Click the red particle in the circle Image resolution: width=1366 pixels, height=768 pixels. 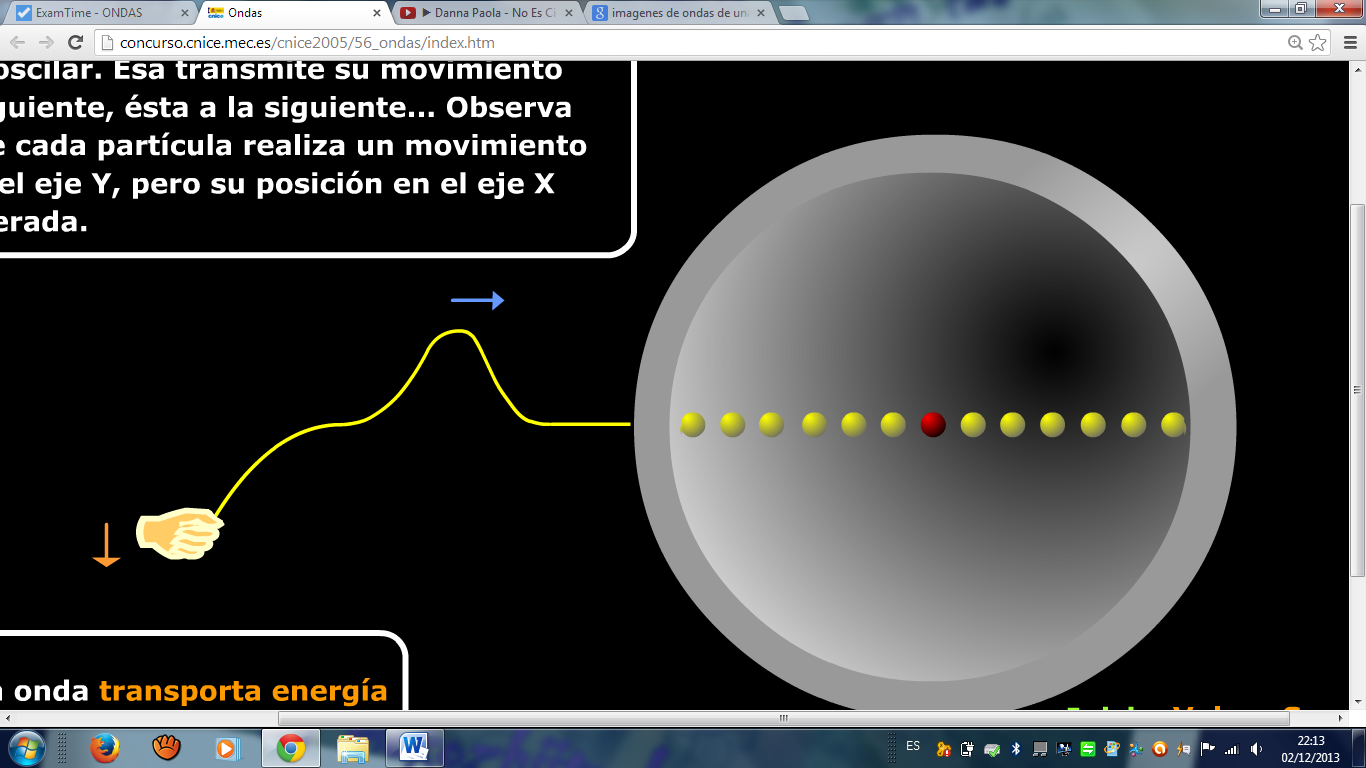[933, 425]
